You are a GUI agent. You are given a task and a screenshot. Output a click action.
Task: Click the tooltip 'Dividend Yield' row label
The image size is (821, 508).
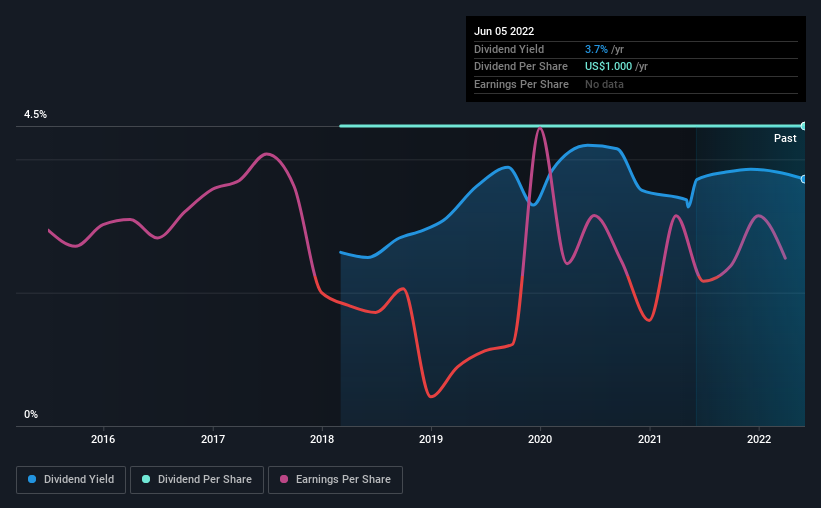pyautogui.click(x=509, y=49)
